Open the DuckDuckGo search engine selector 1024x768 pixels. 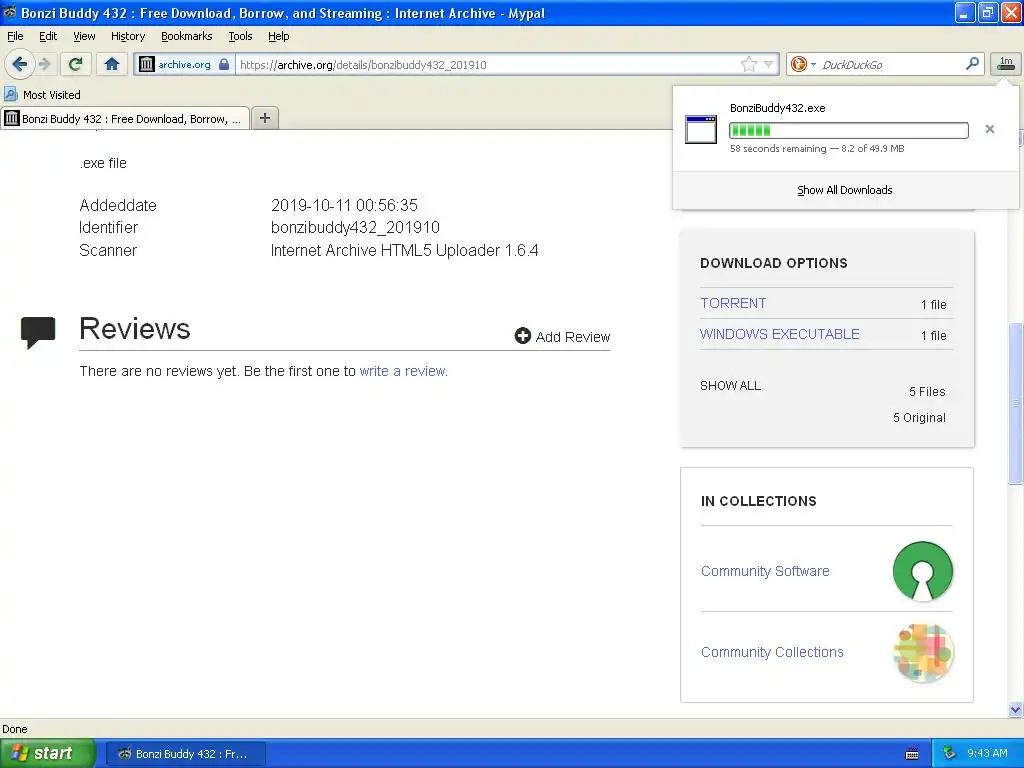pos(803,64)
